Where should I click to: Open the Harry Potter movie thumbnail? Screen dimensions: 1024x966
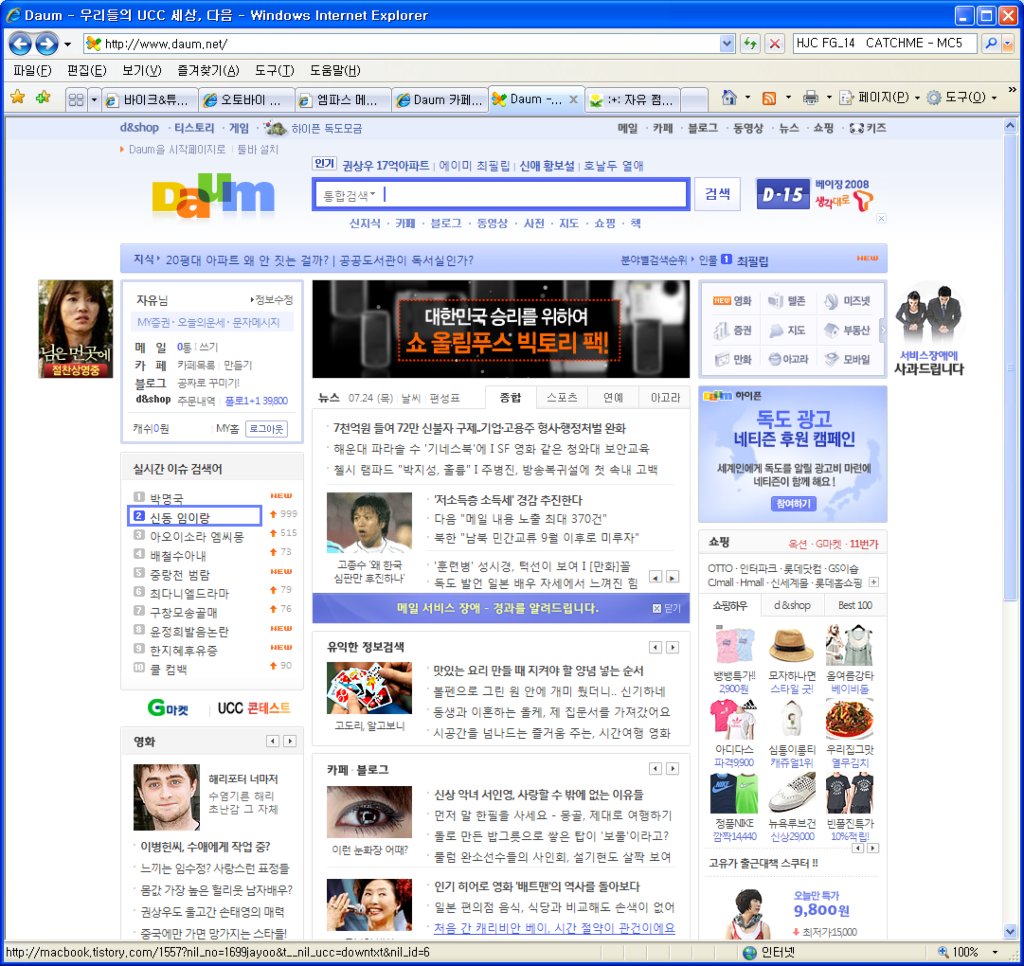[167, 797]
